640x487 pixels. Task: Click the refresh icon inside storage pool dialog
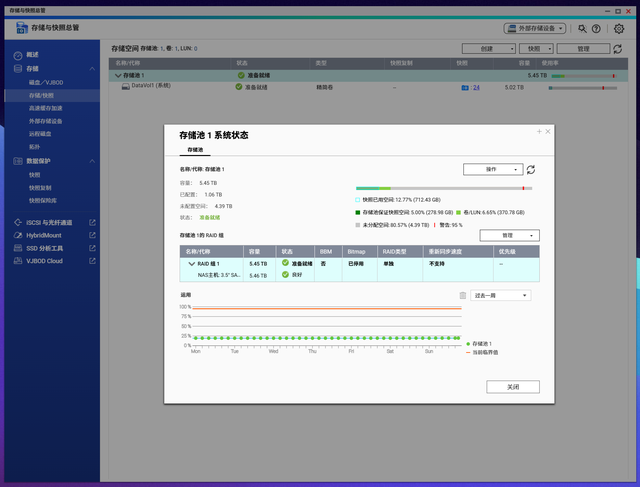point(531,169)
